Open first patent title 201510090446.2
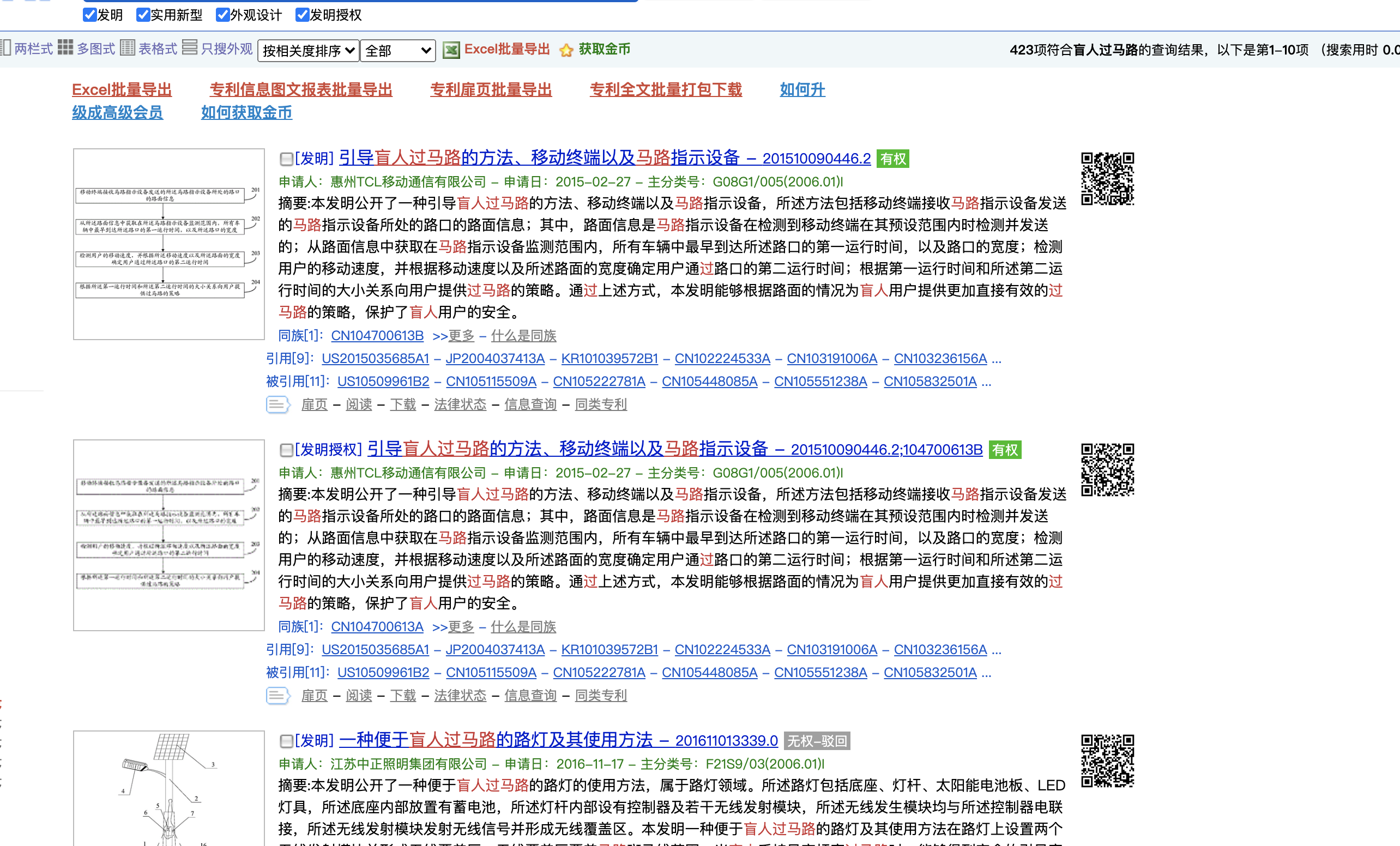 (x=605, y=158)
